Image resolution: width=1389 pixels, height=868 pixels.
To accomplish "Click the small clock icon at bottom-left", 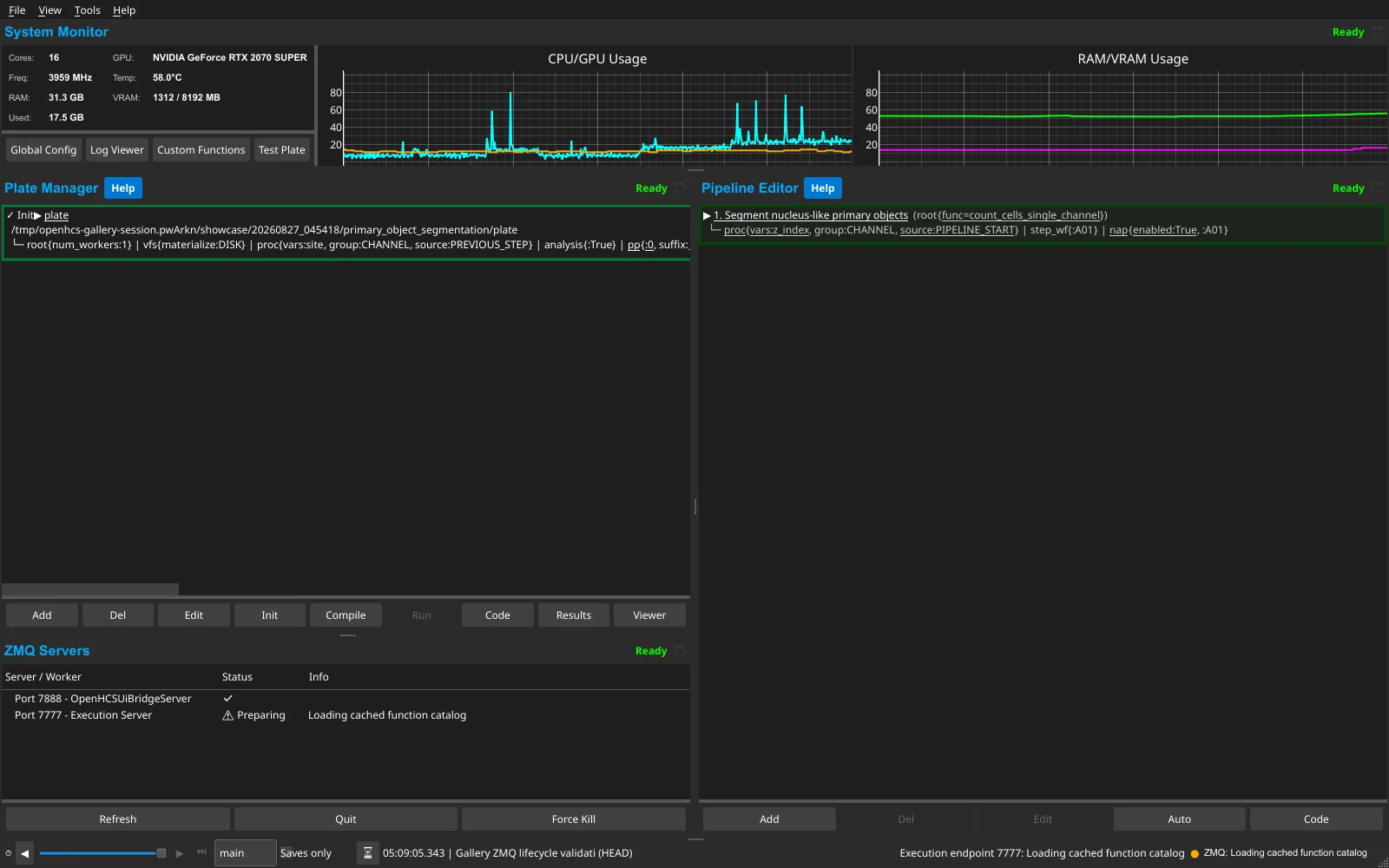I will click(8, 853).
